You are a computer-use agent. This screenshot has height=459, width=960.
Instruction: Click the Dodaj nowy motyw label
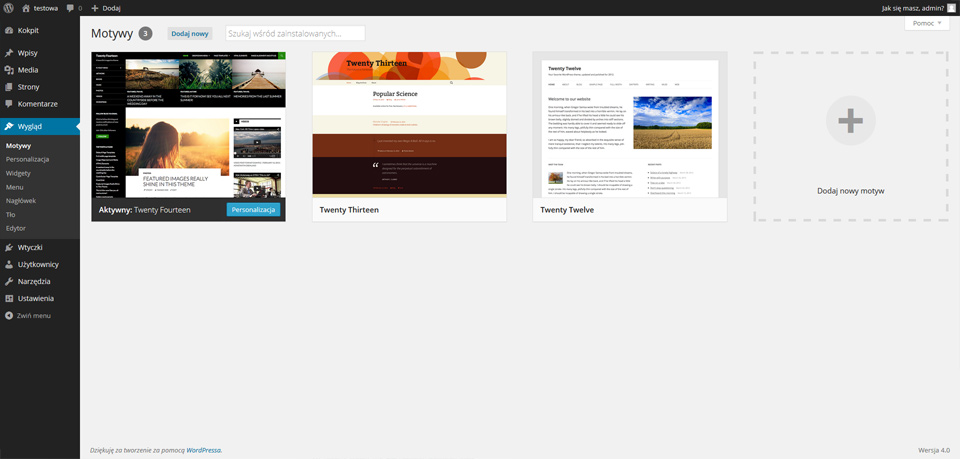(x=850, y=191)
